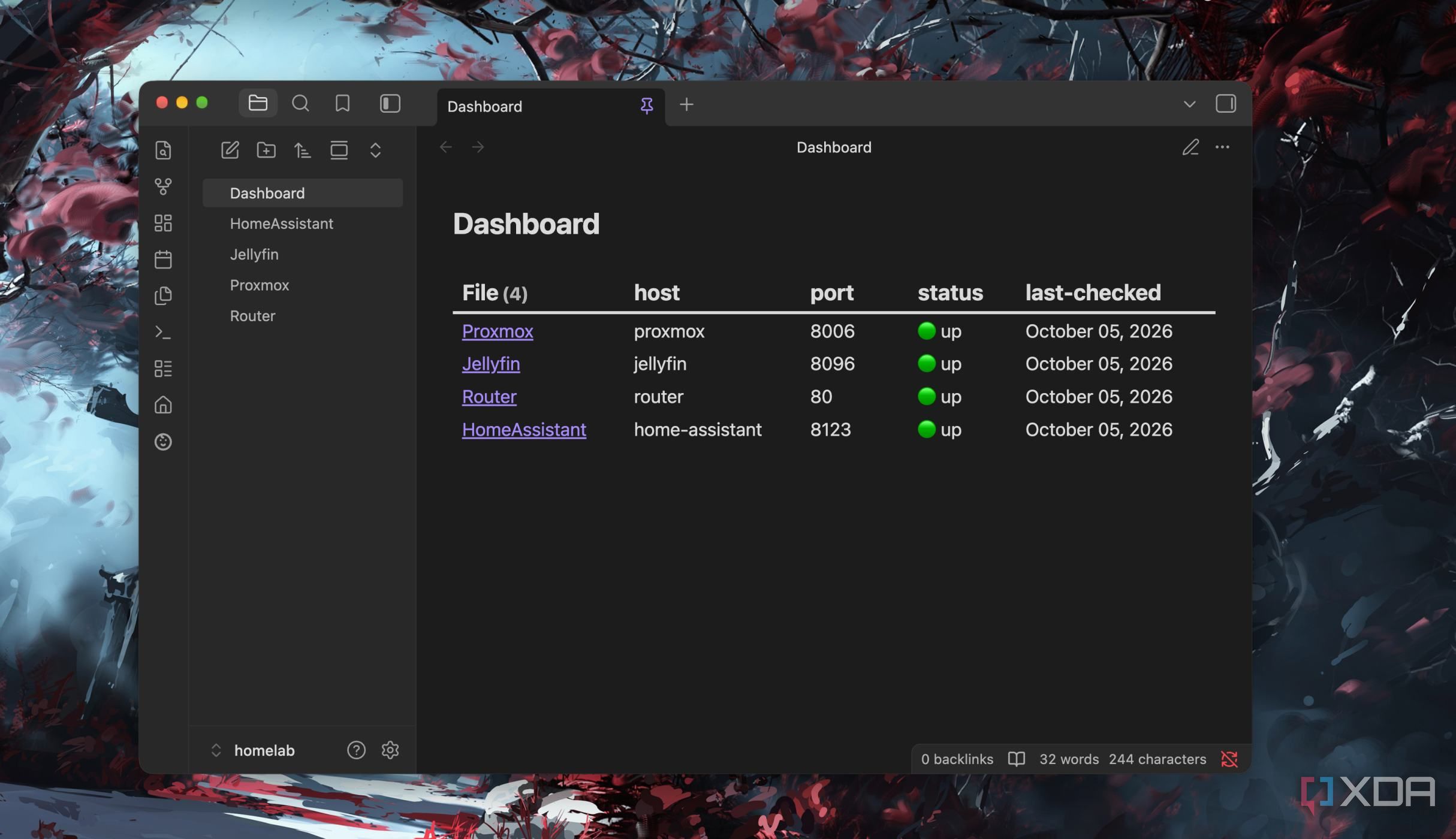Click the house-shaped ribbon icon

(x=163, y=405)
